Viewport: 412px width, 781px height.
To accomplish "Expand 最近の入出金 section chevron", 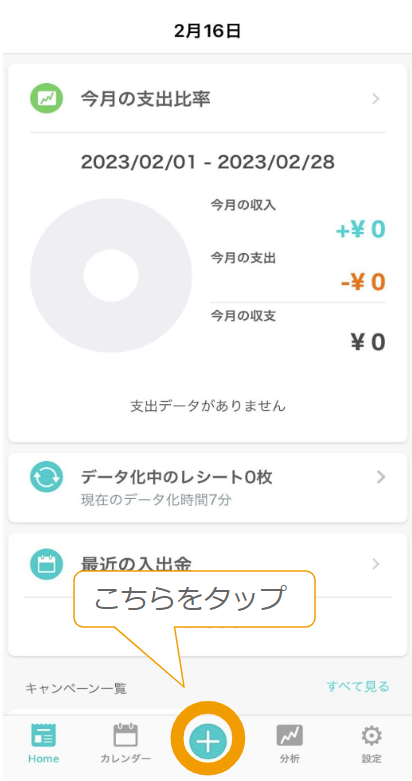I will (x=376, y=564).
